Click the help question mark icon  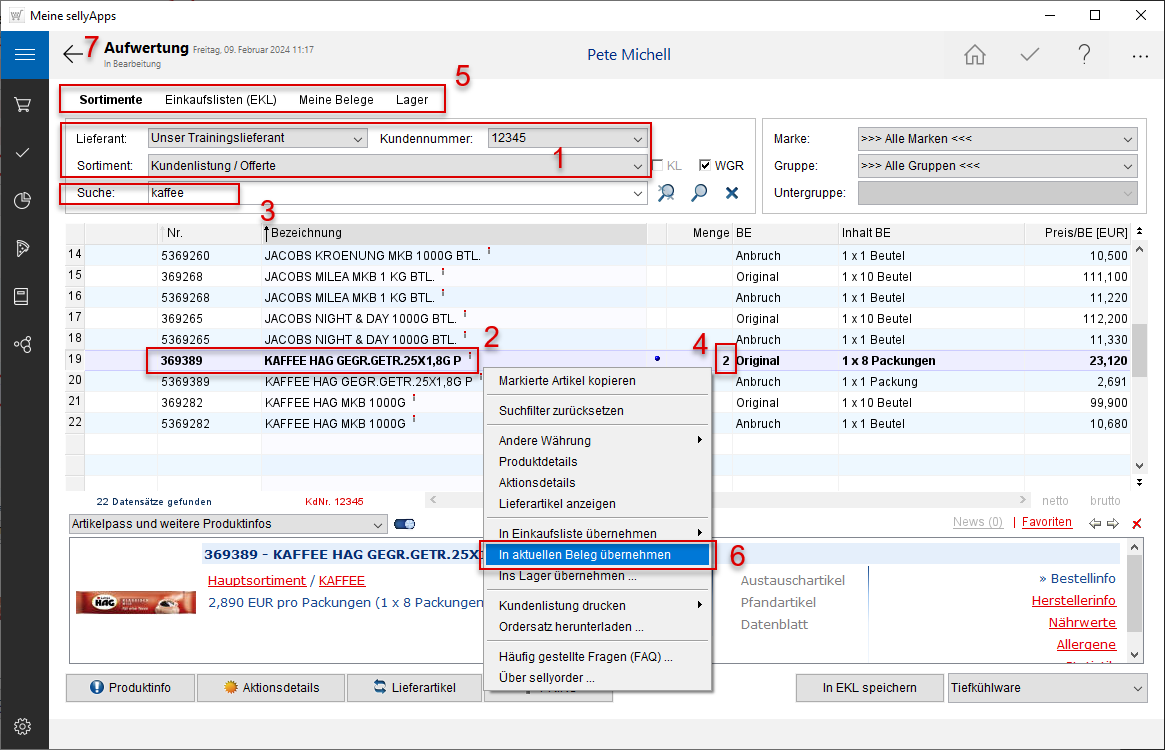point(1084,55)
